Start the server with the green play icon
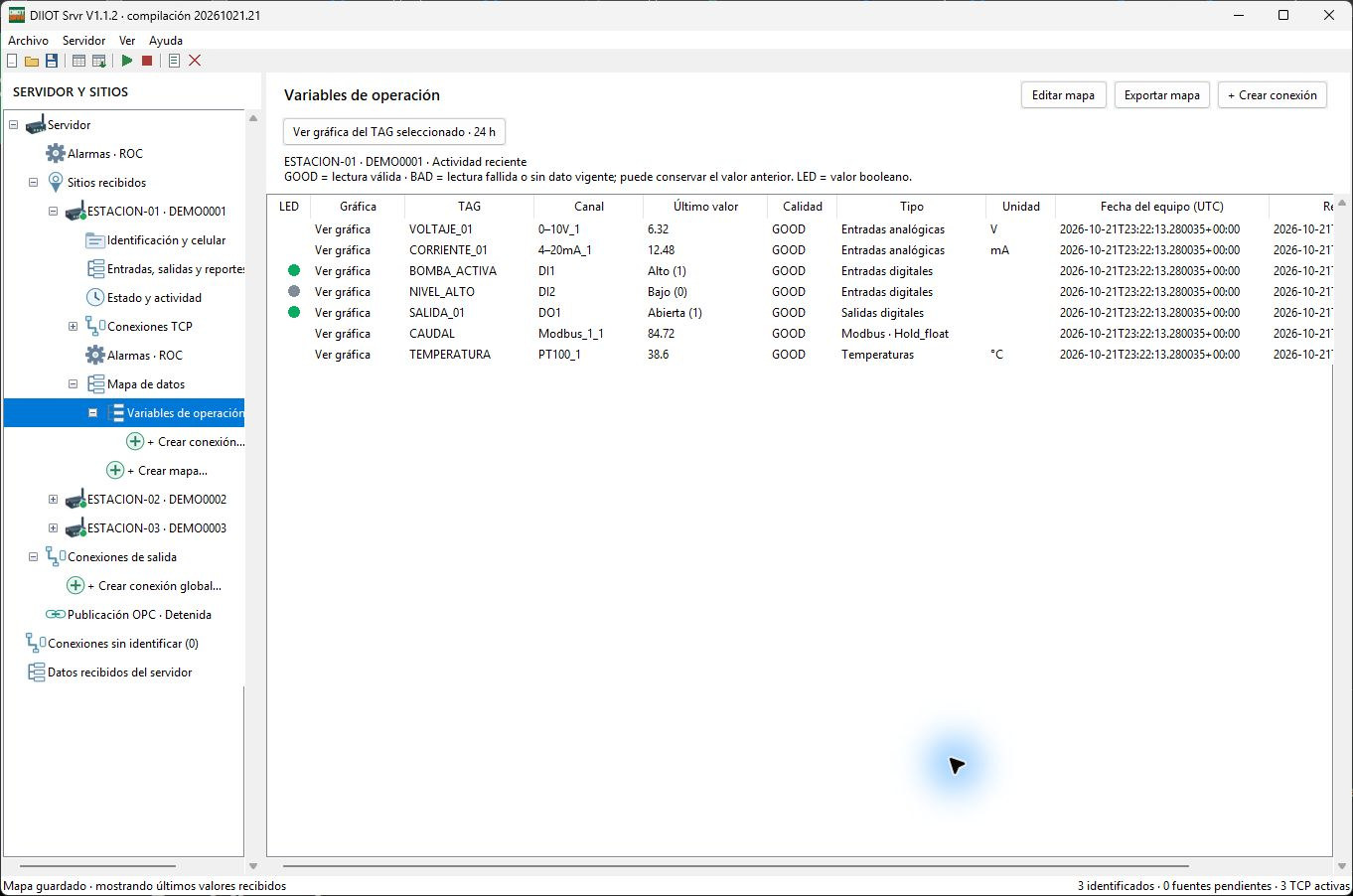The image size is (1353, 896). (127, 61)
